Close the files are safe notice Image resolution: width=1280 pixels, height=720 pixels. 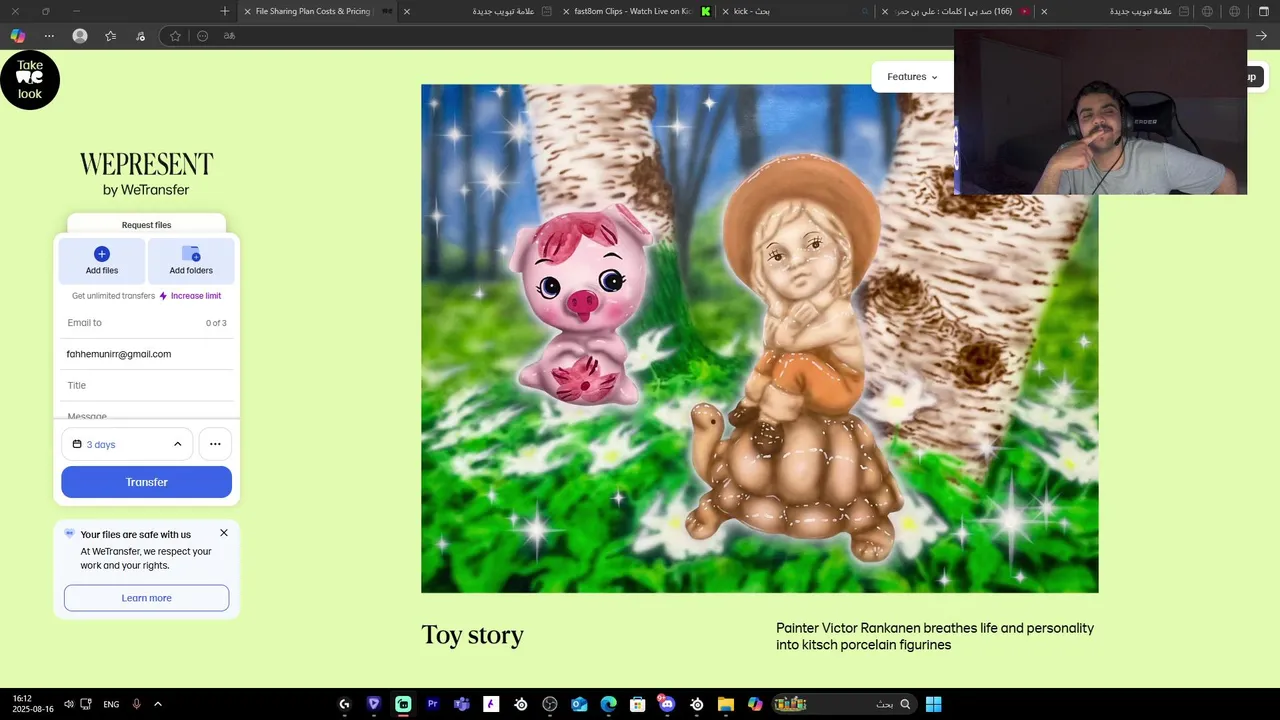click(224, 533)
